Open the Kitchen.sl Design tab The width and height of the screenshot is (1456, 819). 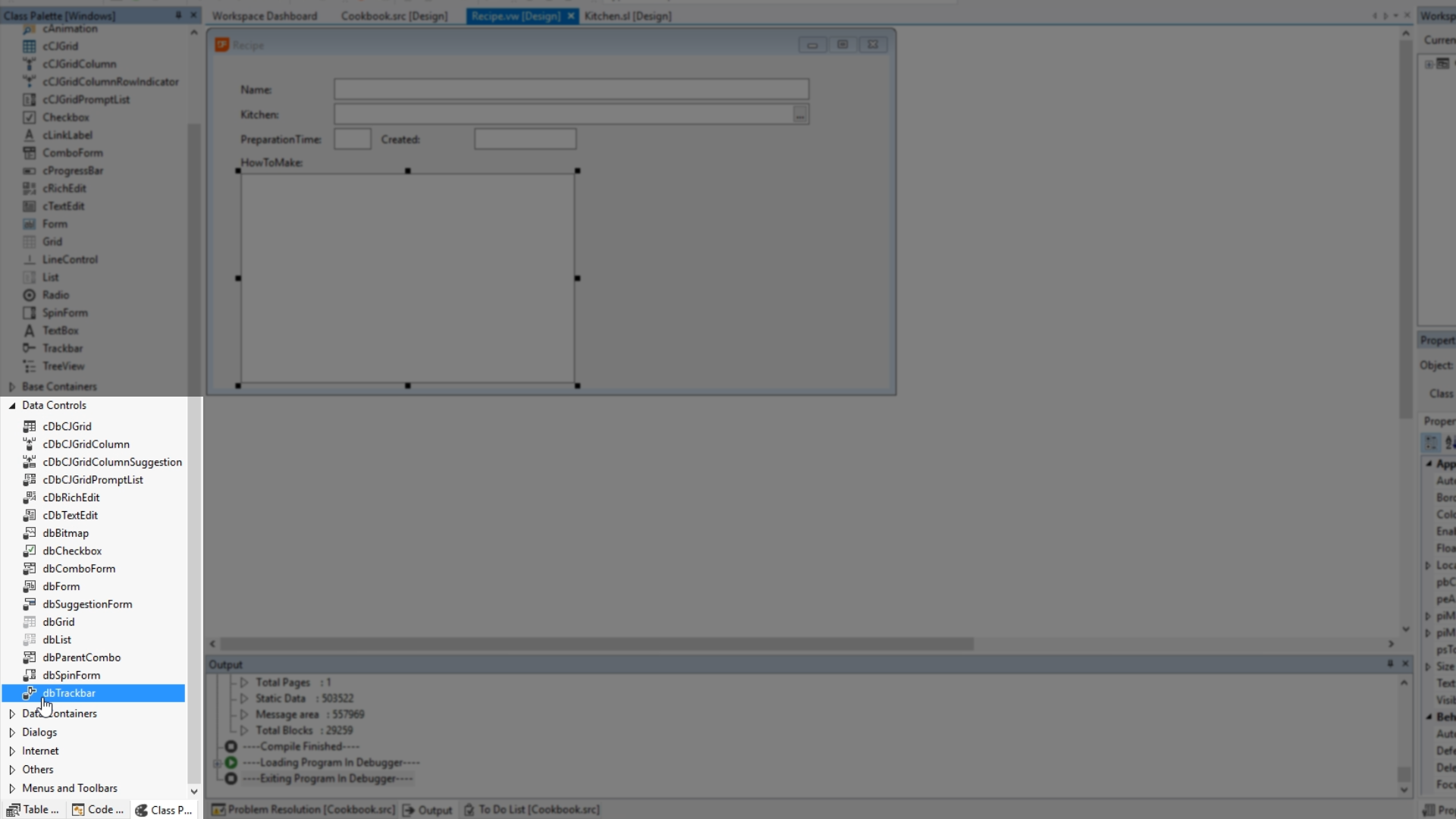627,16
